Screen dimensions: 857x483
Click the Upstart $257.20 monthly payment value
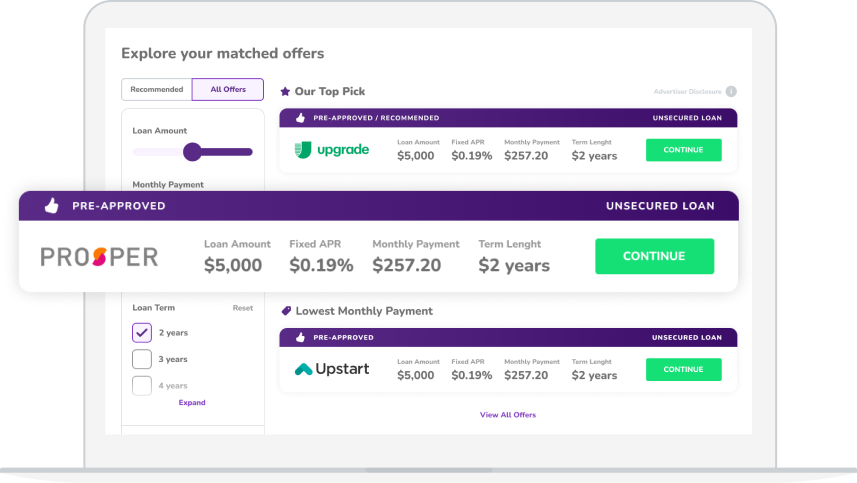[x=526, y=375]
